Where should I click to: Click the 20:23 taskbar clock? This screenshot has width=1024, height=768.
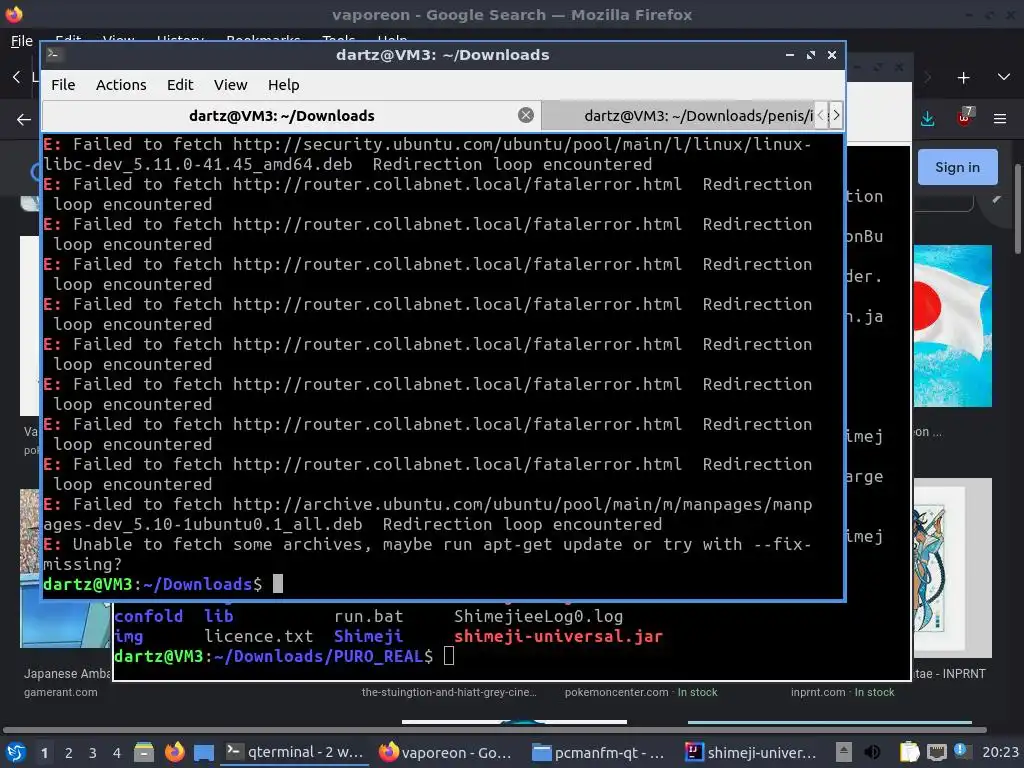pyautogui.click(x=1000, y=752)
